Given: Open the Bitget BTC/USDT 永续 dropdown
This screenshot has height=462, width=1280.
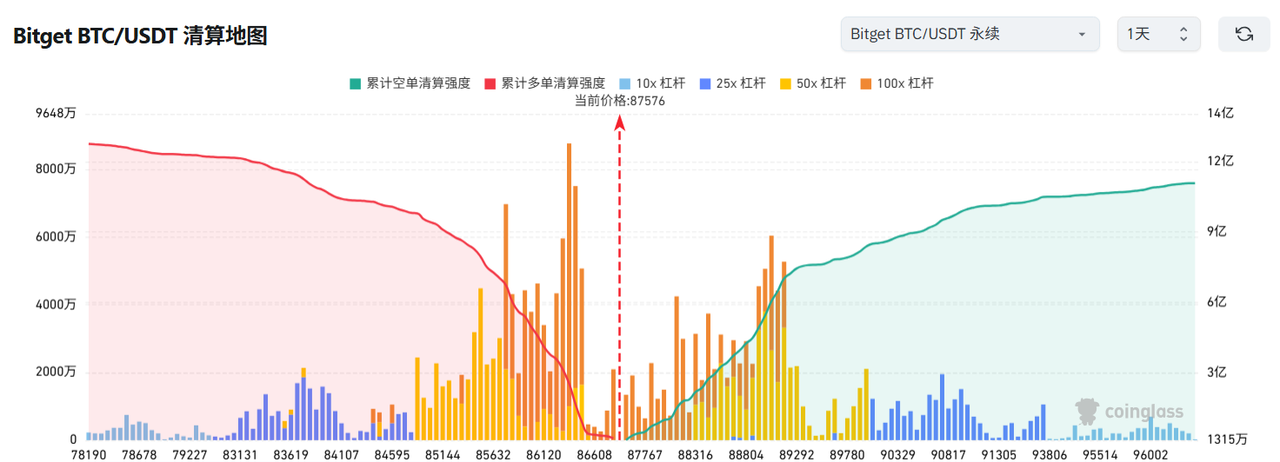Looking at the screenshot, I should pyautogui.click(x=969, y=34).
